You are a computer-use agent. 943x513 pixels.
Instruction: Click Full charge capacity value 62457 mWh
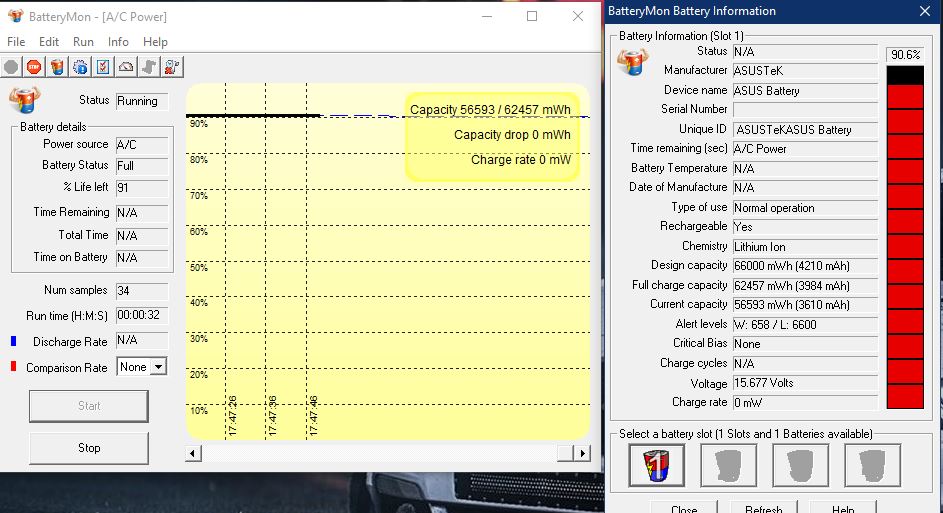805,286
